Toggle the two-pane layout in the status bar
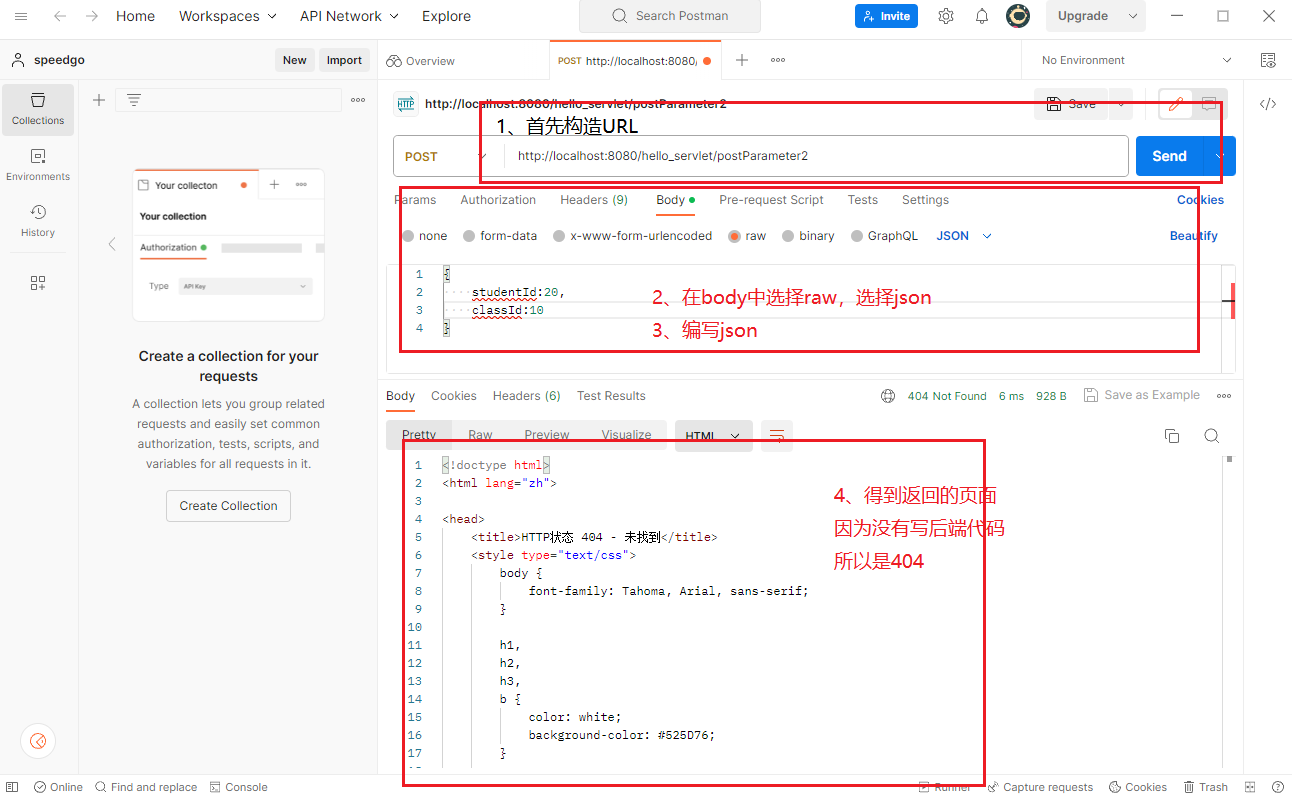This screenshot has width=1307, height=797. (x=1250, y=787)
